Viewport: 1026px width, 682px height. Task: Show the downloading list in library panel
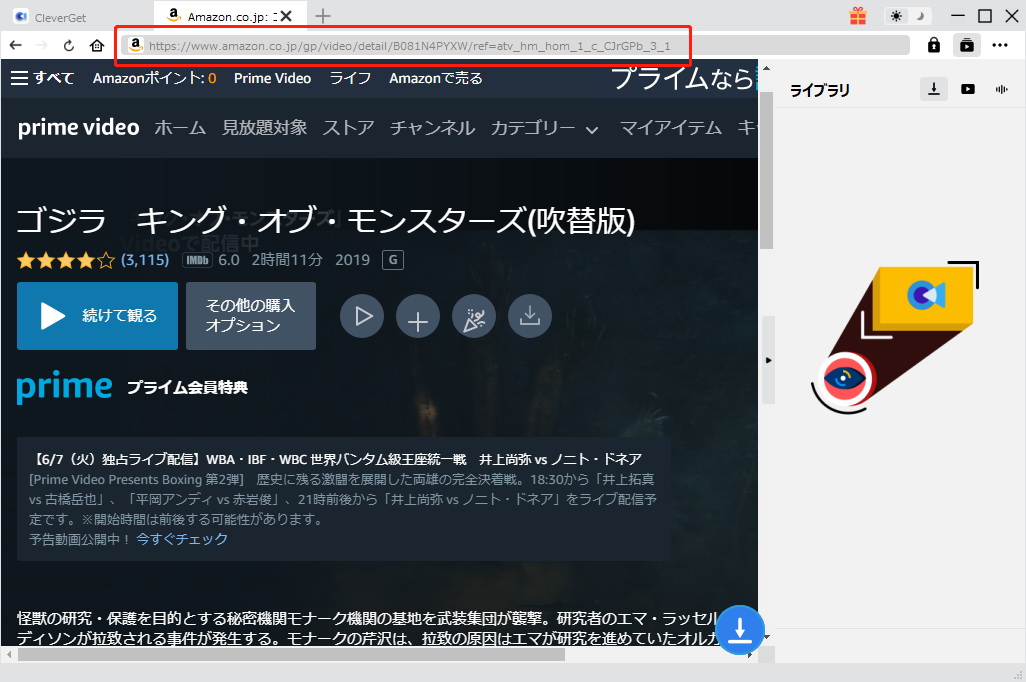tap(934, 88)
